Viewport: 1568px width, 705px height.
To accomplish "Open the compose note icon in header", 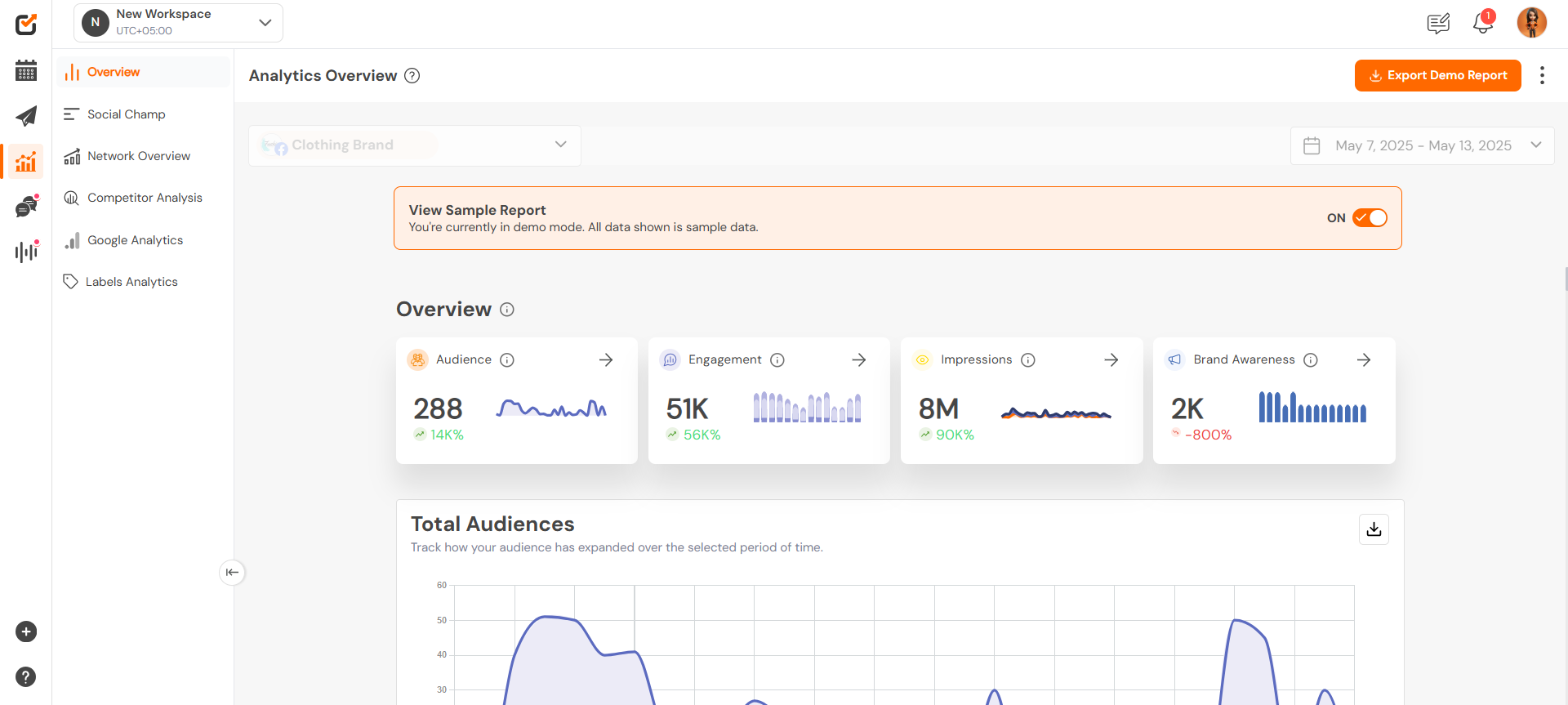I will click(x=1439, y=23).
